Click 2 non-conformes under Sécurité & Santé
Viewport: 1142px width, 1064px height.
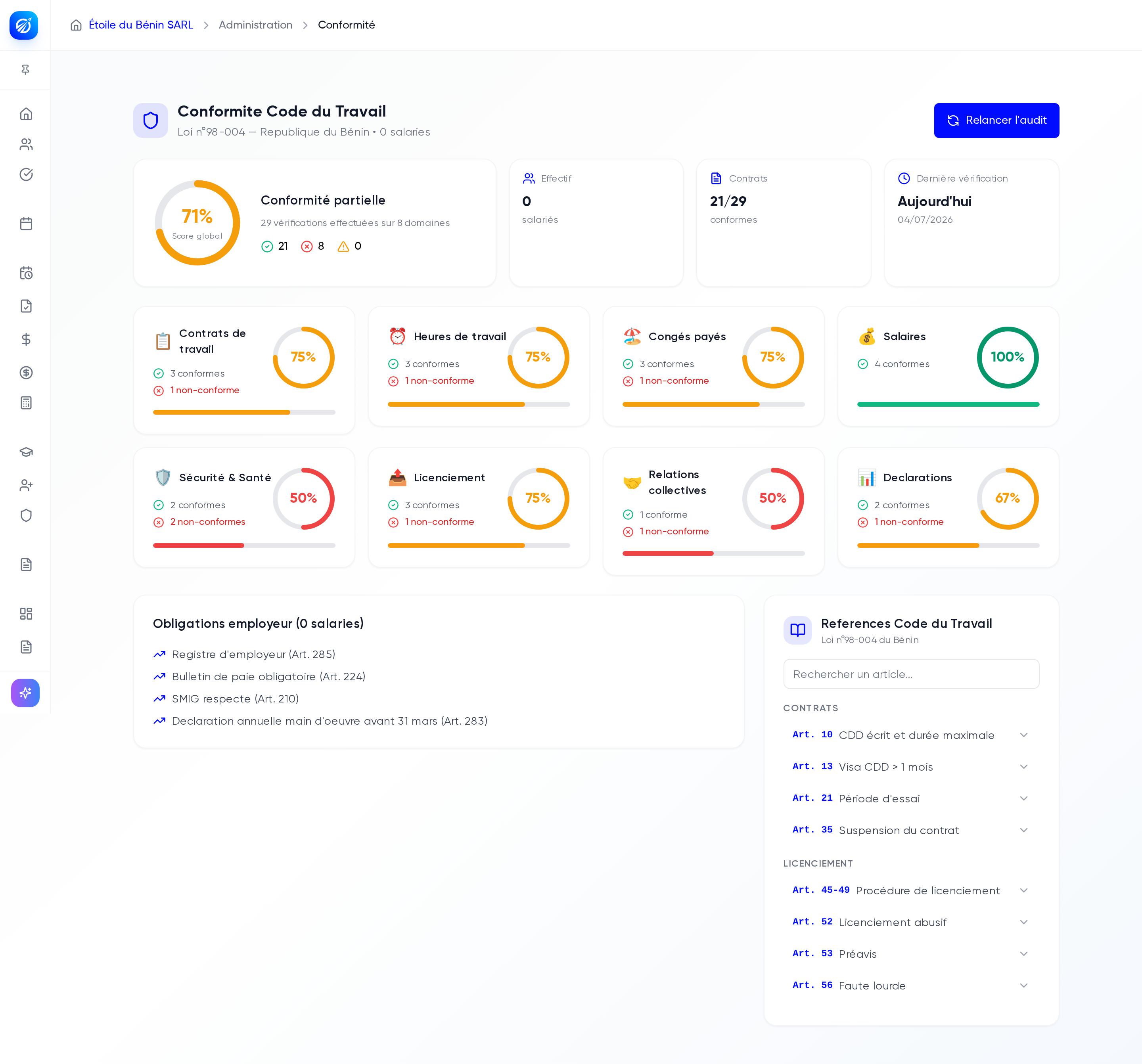tap(199, 522)
